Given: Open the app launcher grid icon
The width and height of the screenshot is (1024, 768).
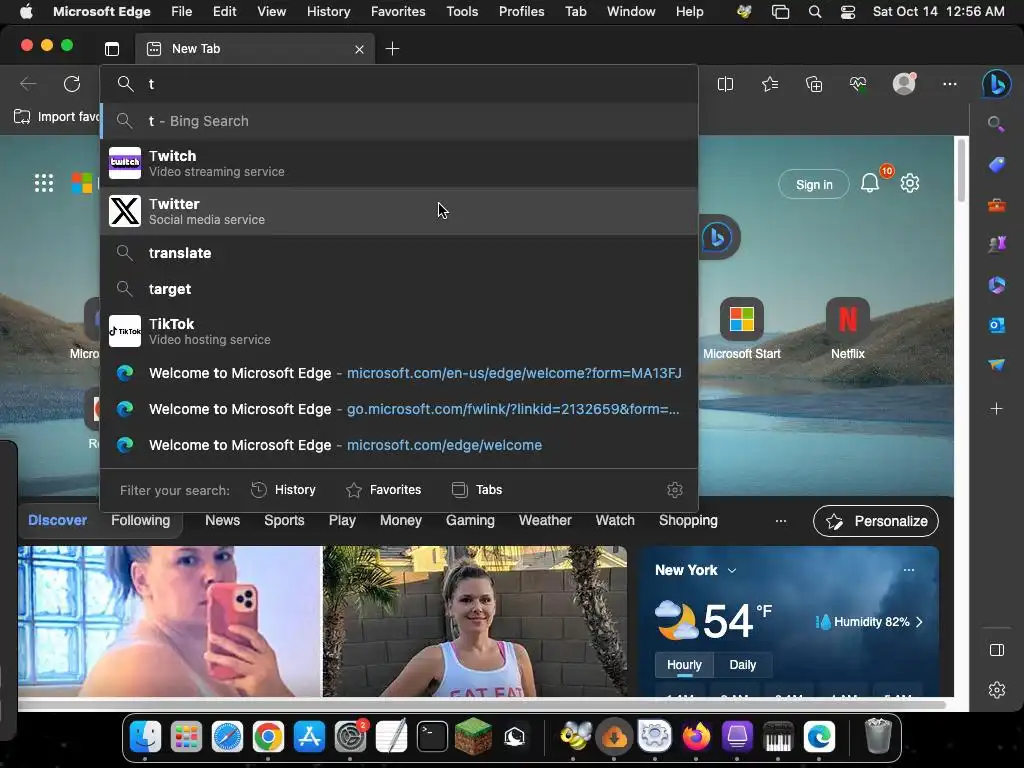Looking at the screenshot, I should [x=44, y=183].
